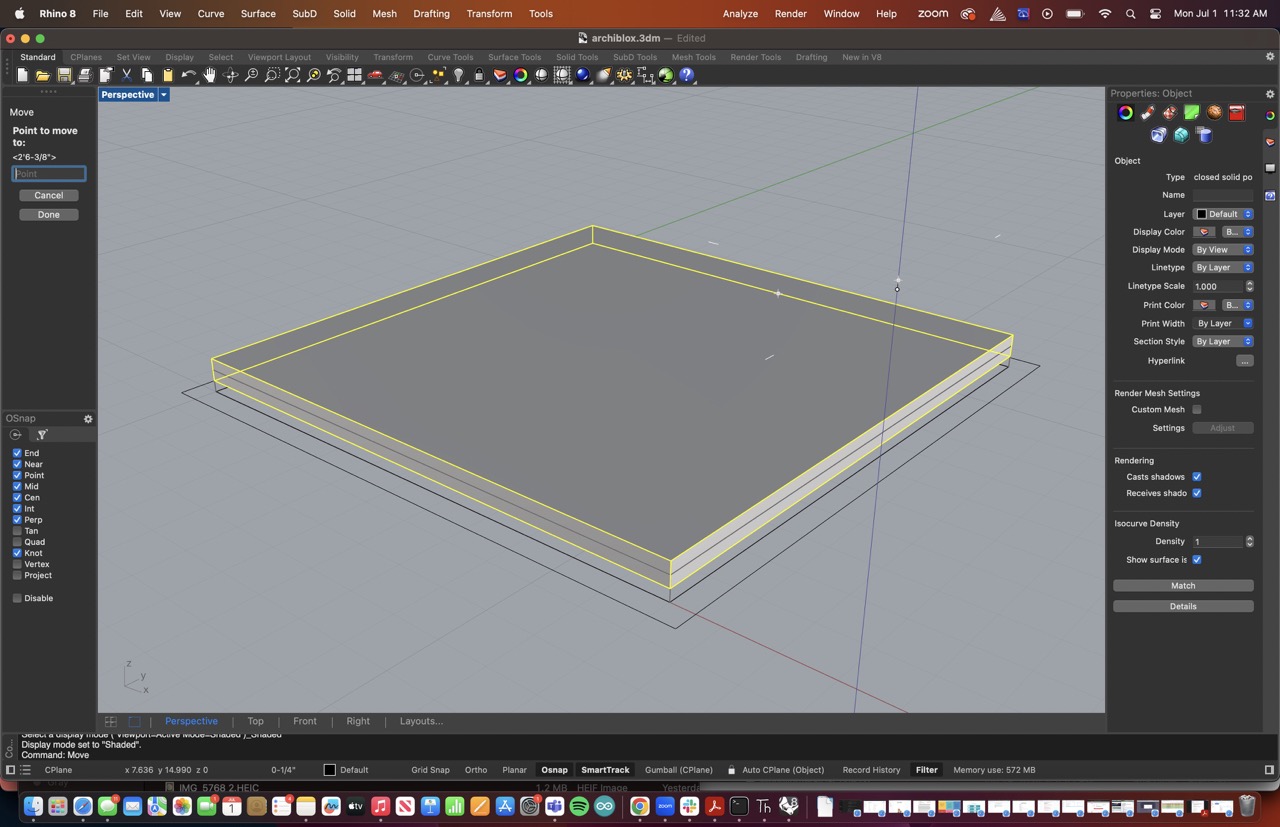Click the Help question mark icon
This screenshot has width=1280, height=827.
pyautogui.click(x=687, y=75)
